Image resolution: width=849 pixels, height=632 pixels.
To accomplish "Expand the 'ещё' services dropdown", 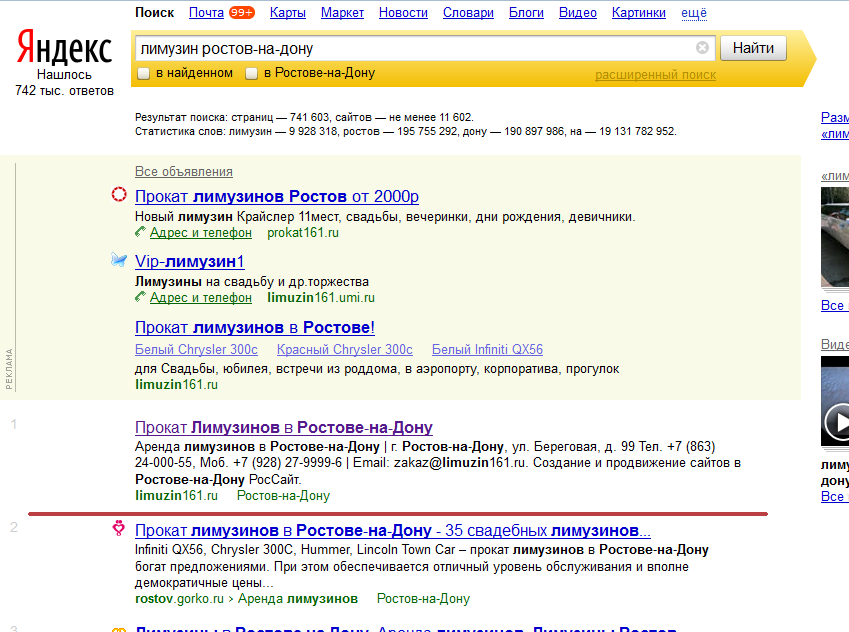I will 694,12.
